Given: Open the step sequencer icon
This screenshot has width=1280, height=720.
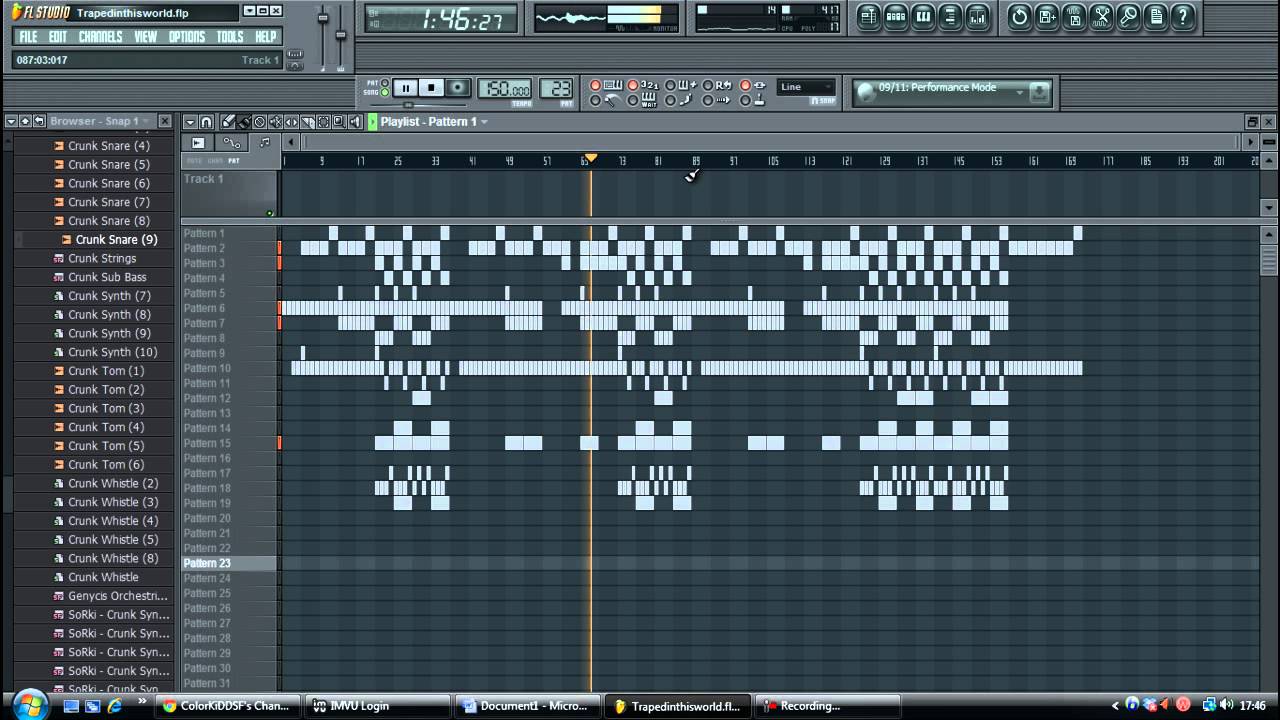Looking at the screenshot, I should (896, 17).
